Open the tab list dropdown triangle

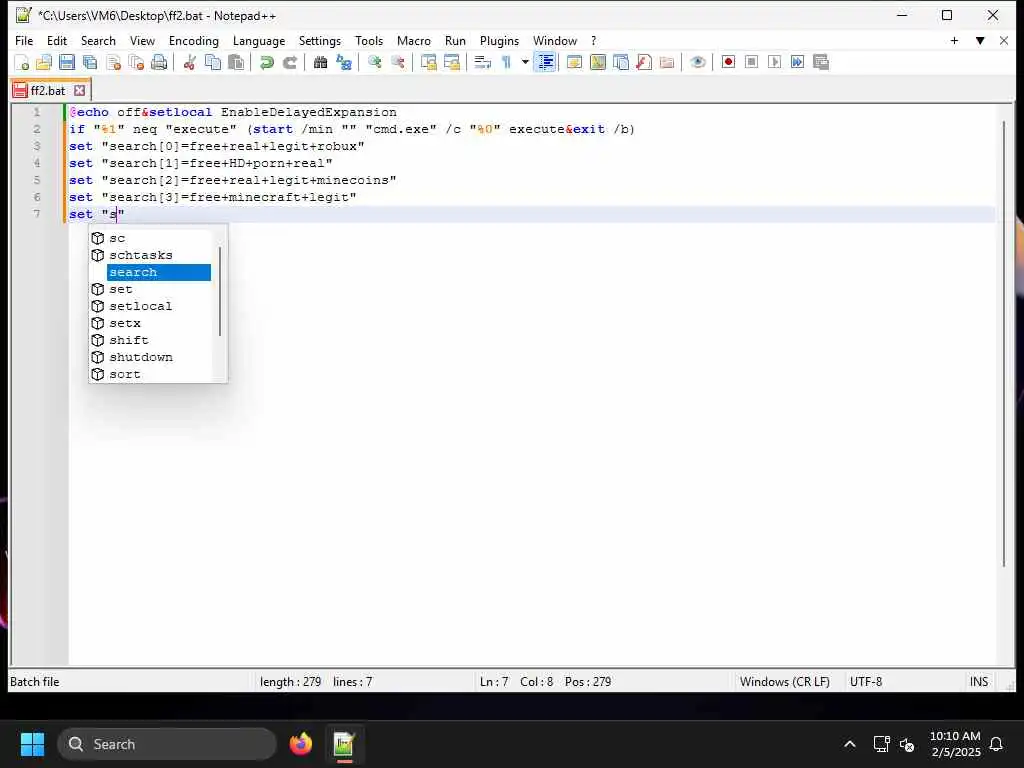[x=980, y=40]
